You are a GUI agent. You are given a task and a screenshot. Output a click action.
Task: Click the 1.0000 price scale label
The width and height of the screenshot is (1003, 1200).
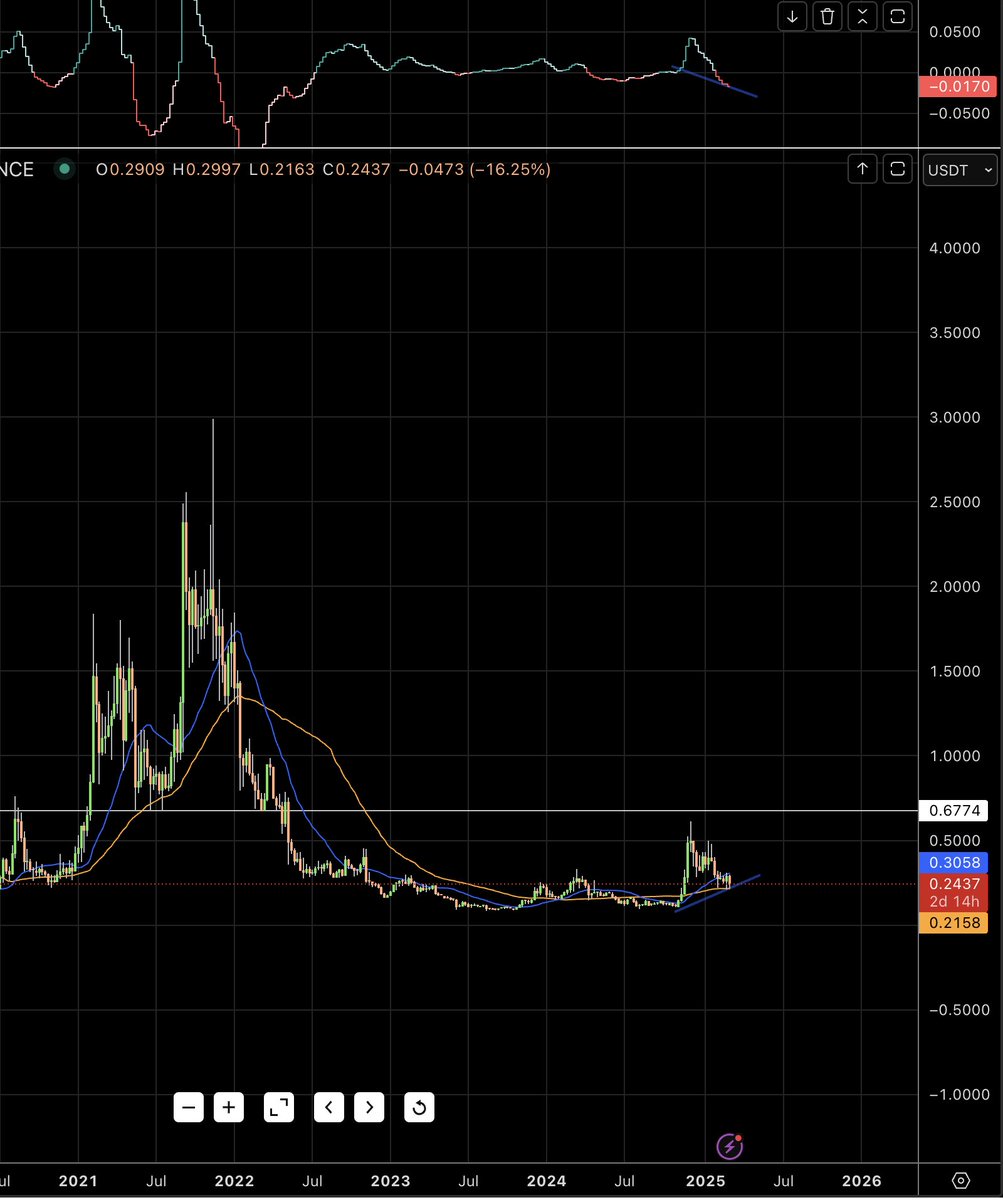[x=954, y=756]
